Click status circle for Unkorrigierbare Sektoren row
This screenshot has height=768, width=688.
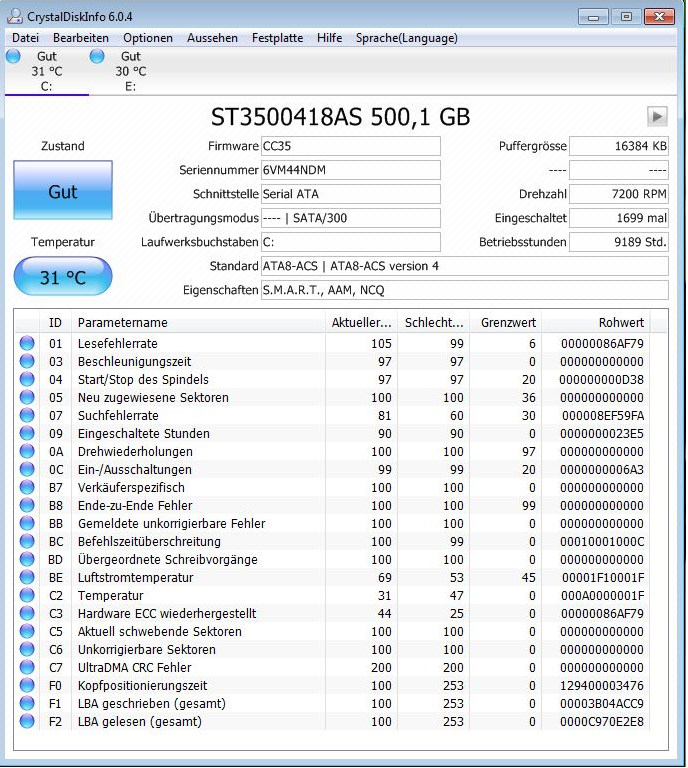coord(27,649)
